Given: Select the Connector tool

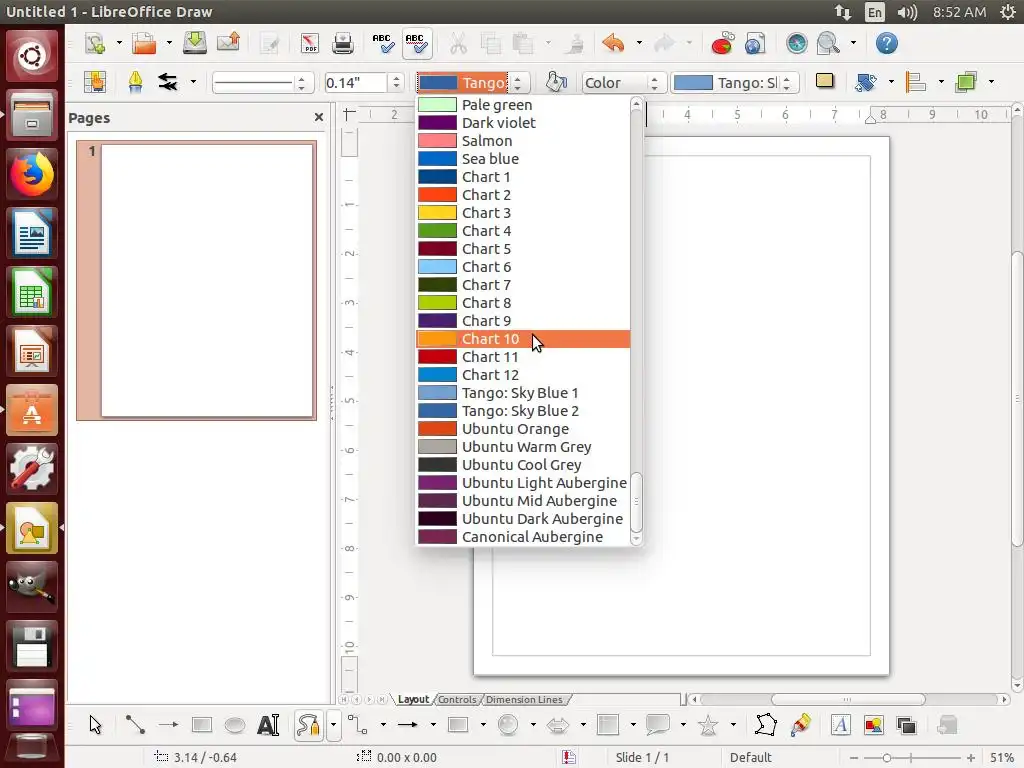Looking at the screenshot, I should point(357,724).
